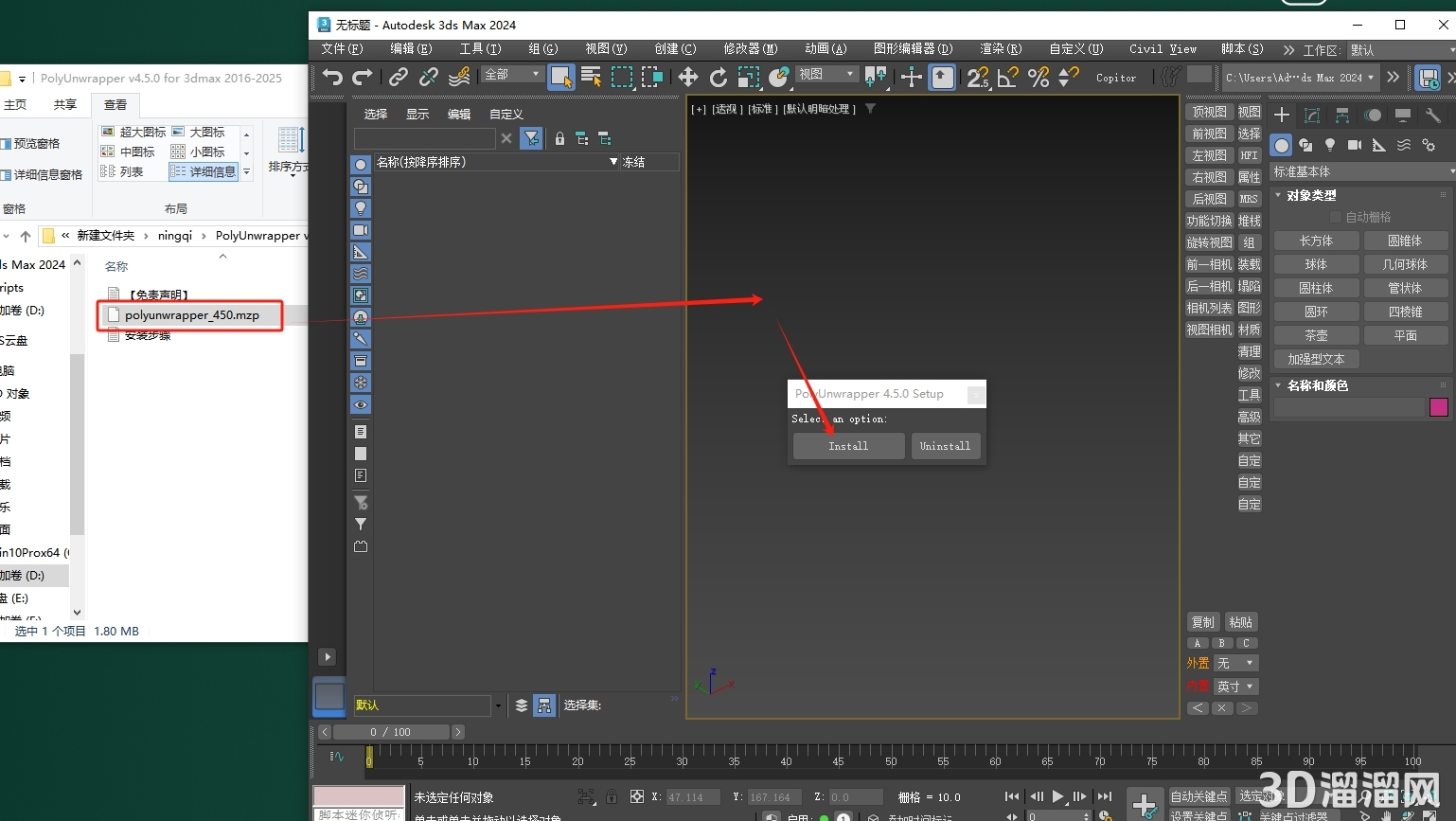Open the 修改器(M) menu
The height and width of the screenshot is (821, 1456).
(x=750, y=48)
